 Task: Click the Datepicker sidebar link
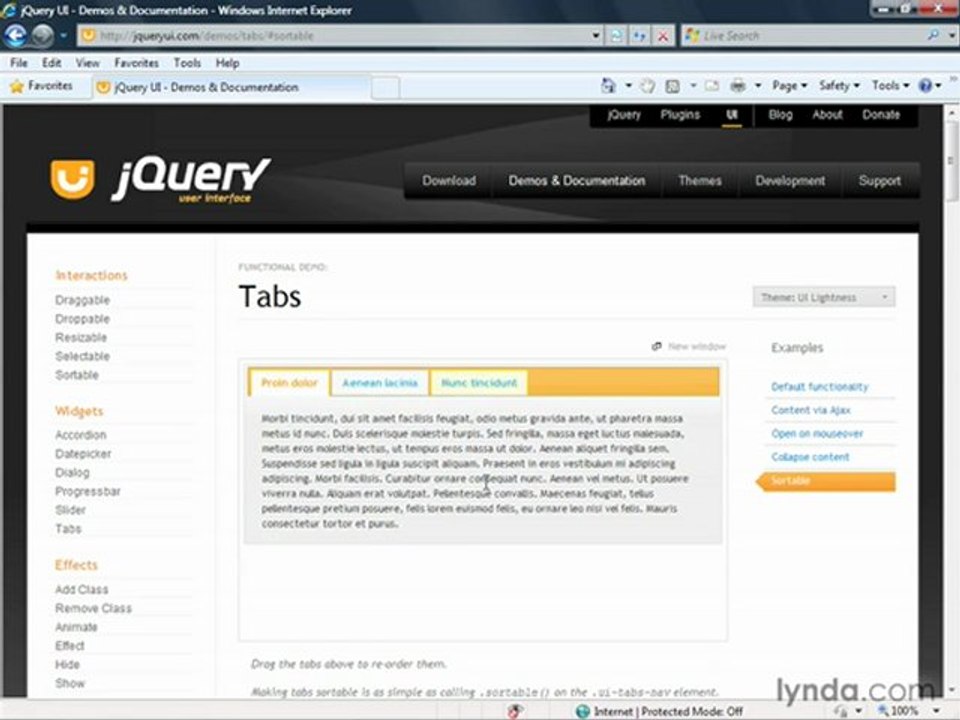[x=83, y=454]
